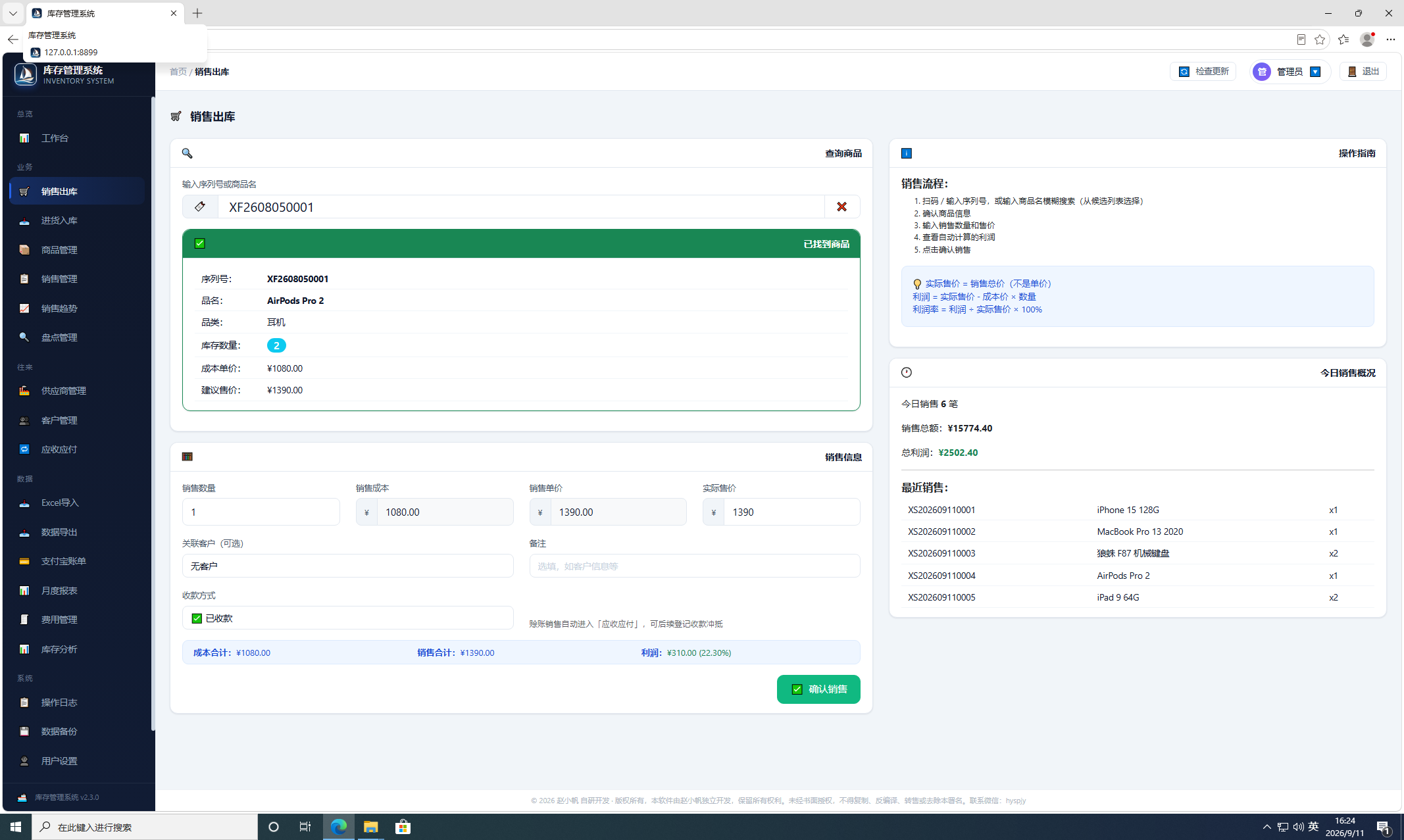Screen dimensions: 1404x840
Task: Follow the 首页 breadcrumb link
Action: pos(178,72)
